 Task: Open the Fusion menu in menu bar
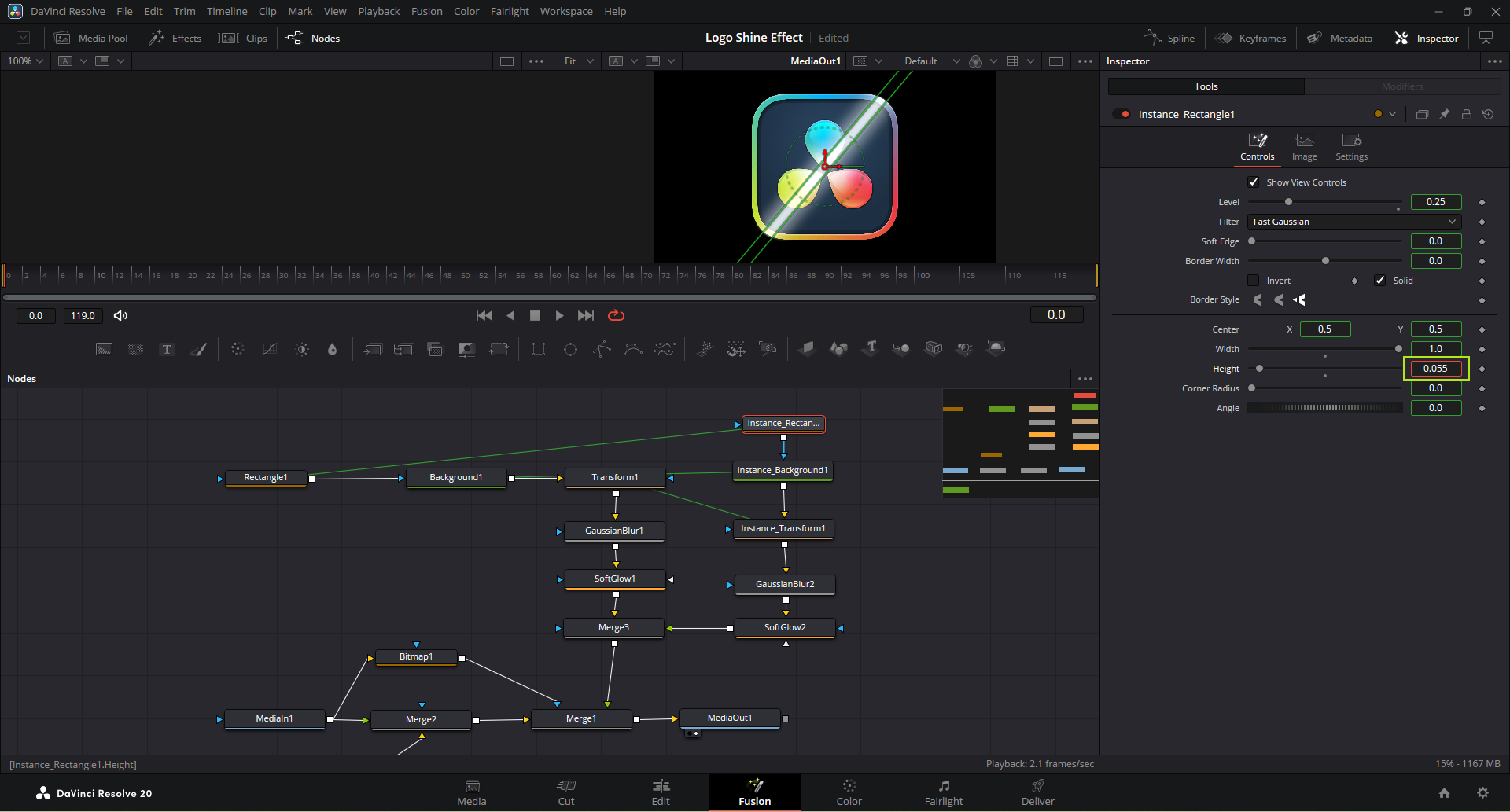pyautogui.click(x=426, y=12)
